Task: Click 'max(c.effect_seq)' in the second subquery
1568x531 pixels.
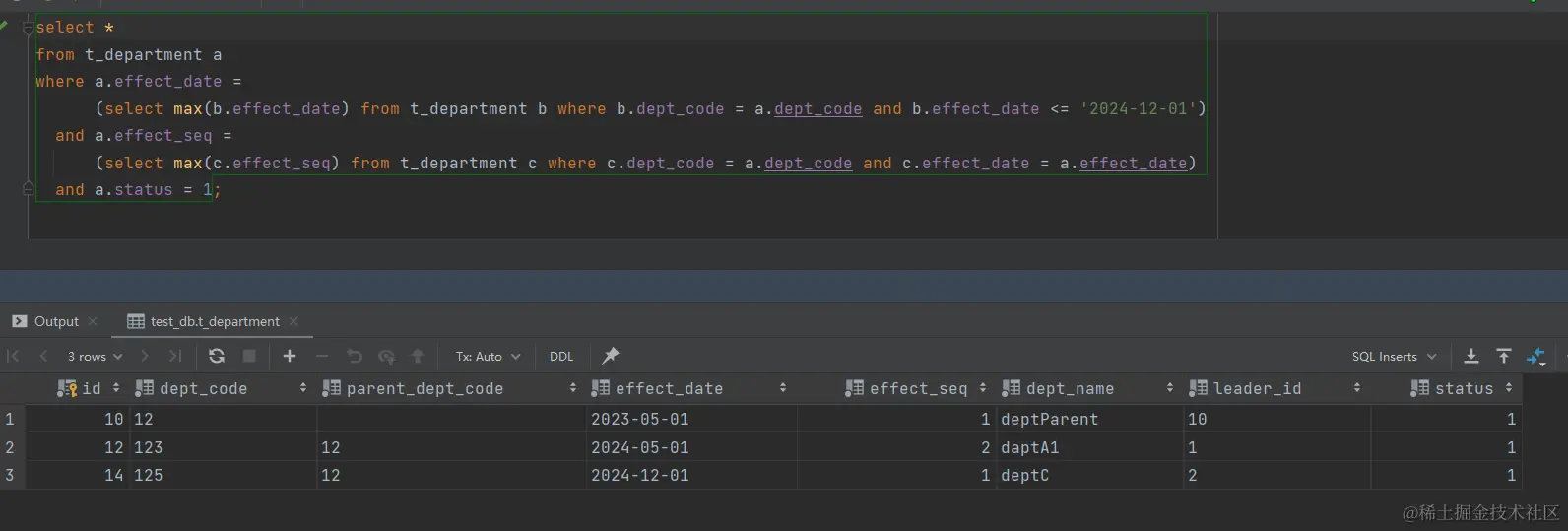Action: click(x=257, y=163)
